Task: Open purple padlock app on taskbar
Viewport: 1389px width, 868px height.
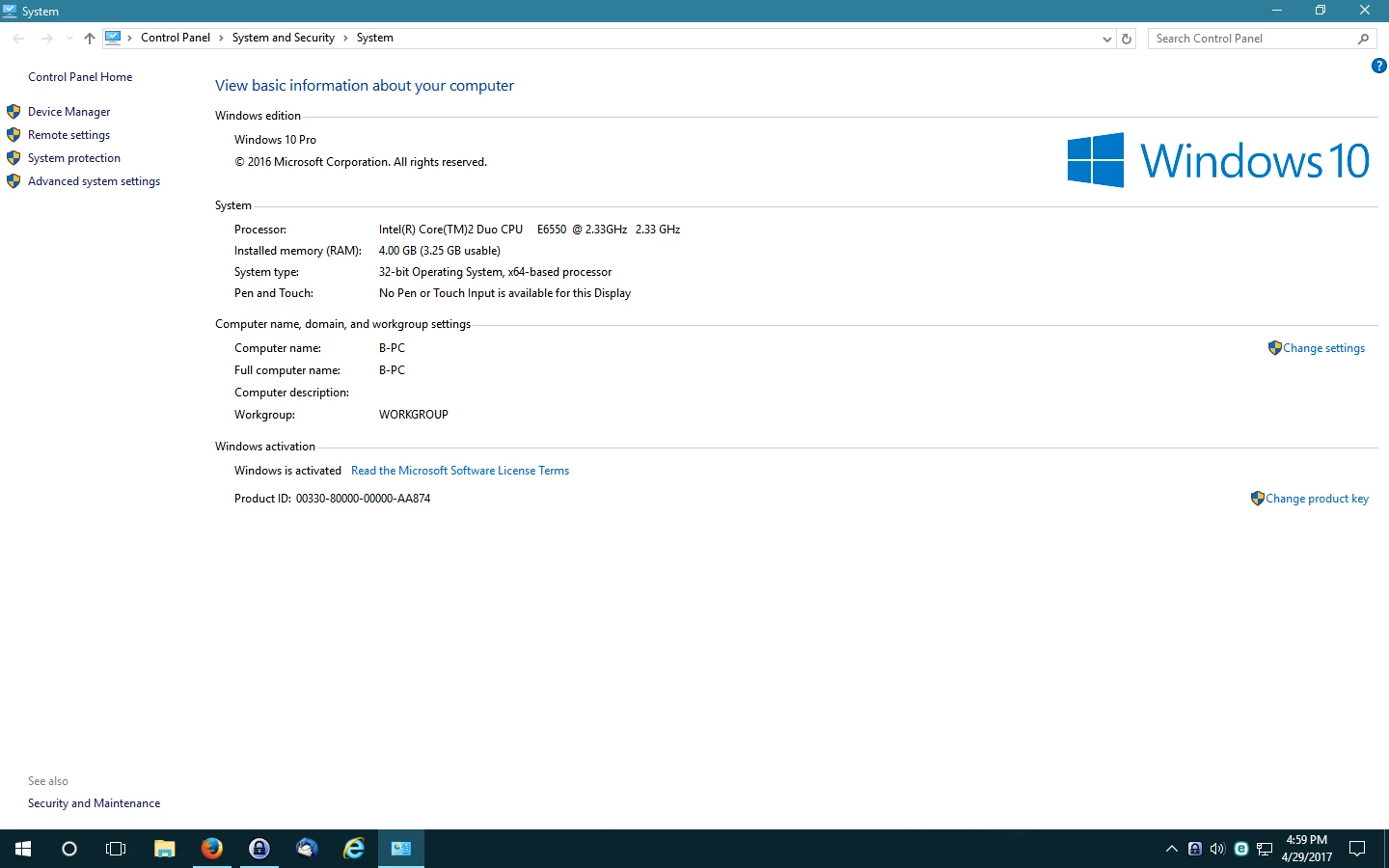Action: 259,849
